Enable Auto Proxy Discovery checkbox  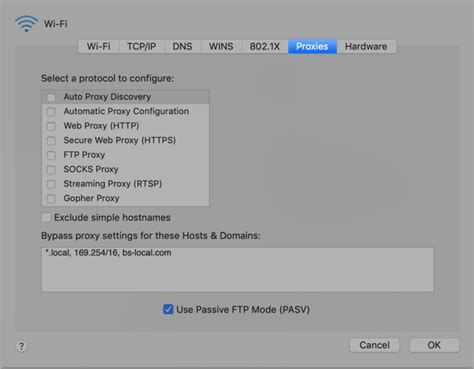[x=51, y=97]
